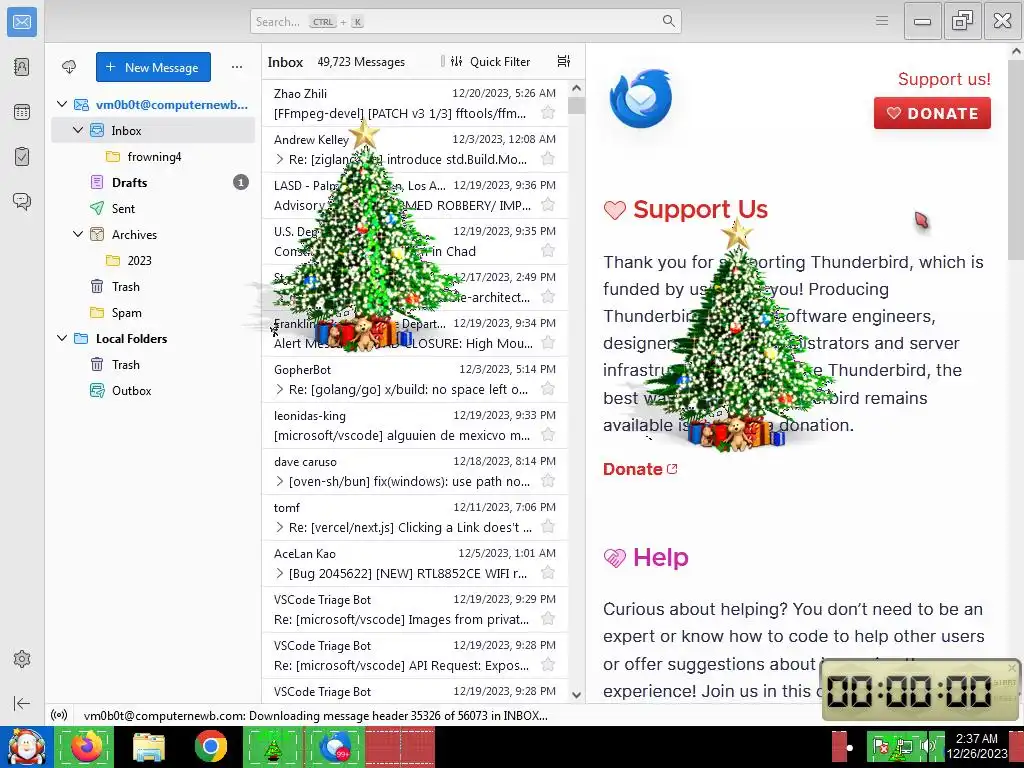The width and height of the screenshot is (1024, 768).
Task: Collapse the vm0b0t account tree
Action: coord(62,104)
